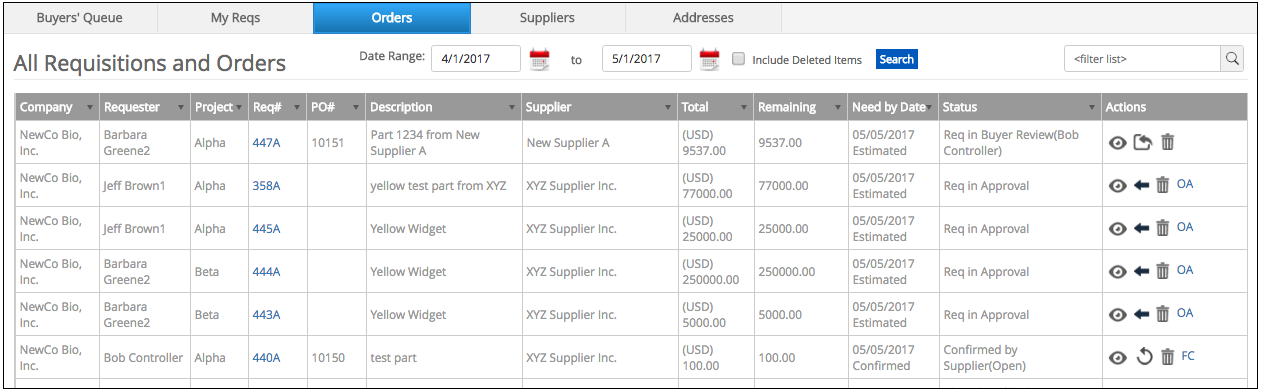Open requisition link 445A
Viewport: 1261px width, 391px height.
[266, 229]
